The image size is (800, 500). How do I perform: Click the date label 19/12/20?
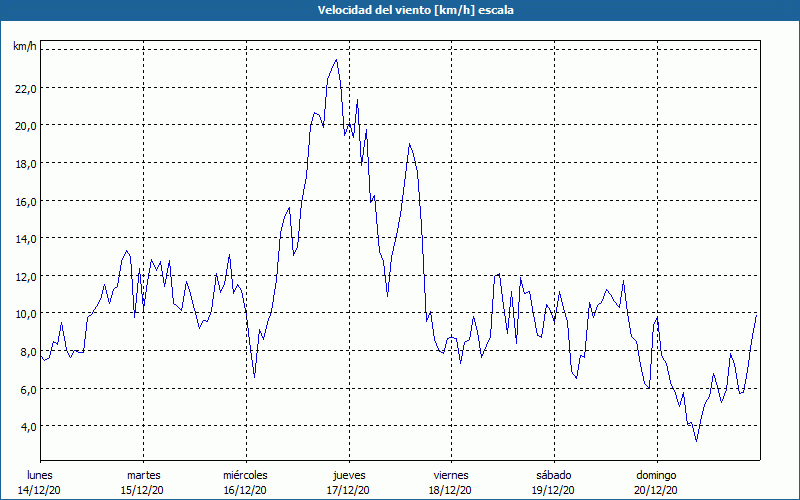[x=553, y=490]
